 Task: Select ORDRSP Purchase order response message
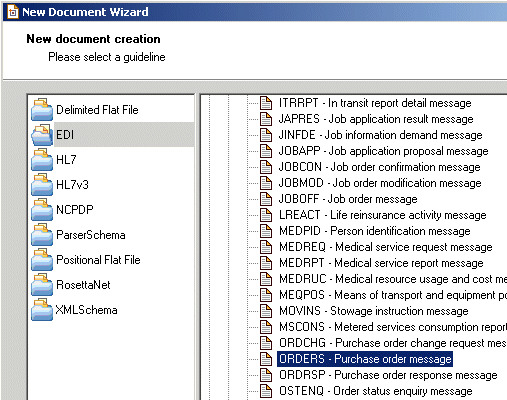click(x=388, y=375)
